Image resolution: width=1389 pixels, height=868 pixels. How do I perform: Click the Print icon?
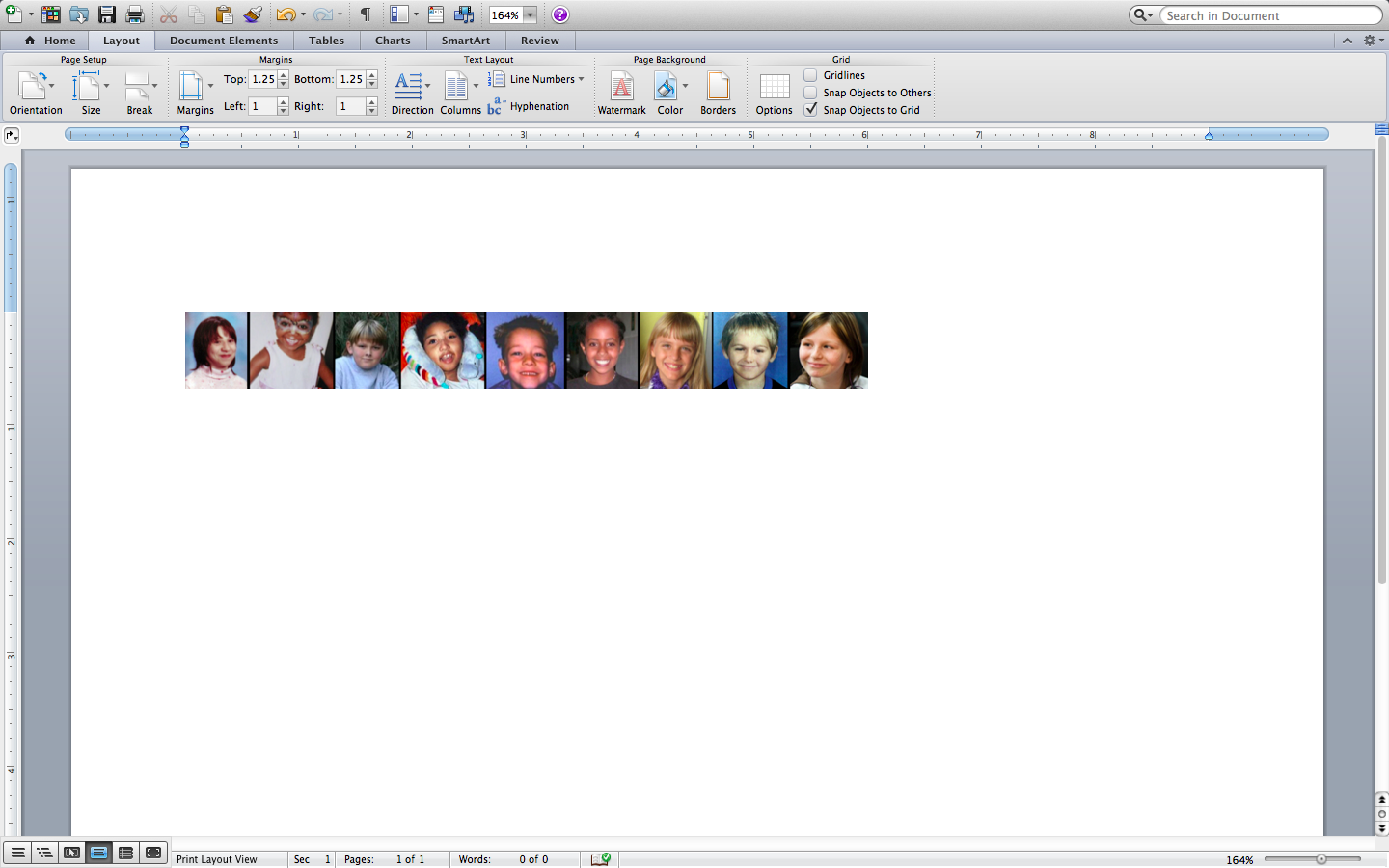(135, 14)
